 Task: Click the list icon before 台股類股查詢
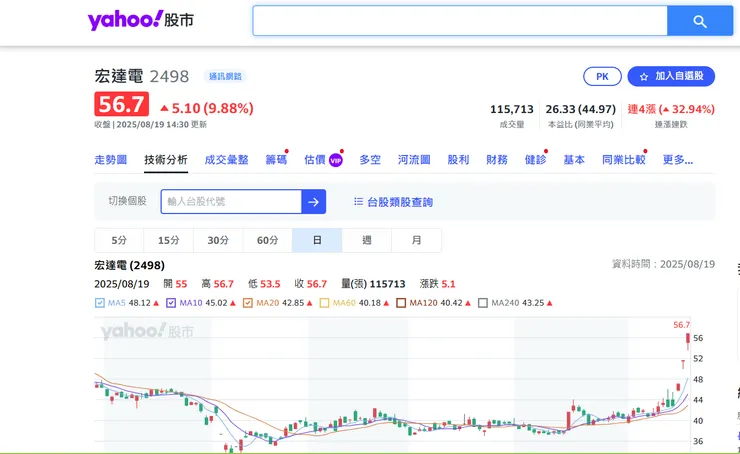click(358, 202)
